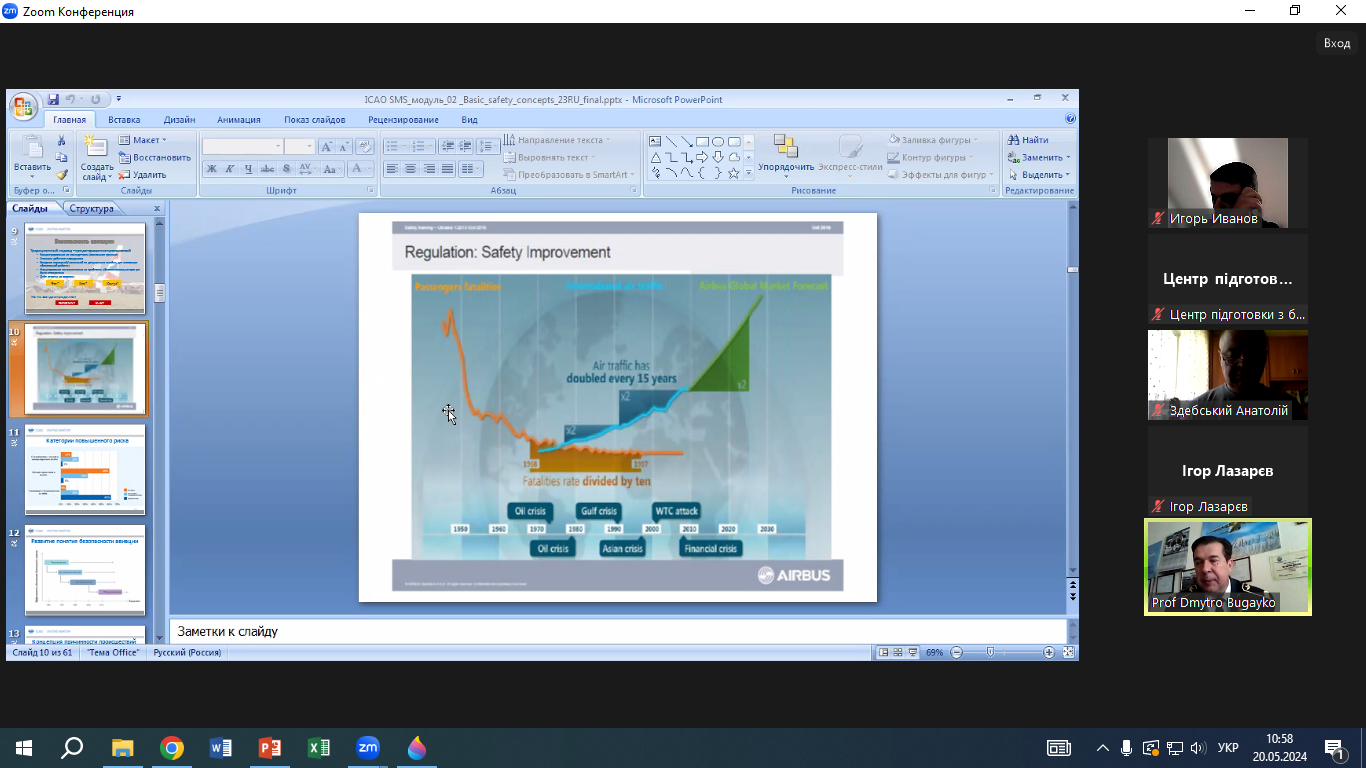Click the Вход button in Zoom
Viewport: 1366px width, 768px height.
click(x=1336, y=43)
